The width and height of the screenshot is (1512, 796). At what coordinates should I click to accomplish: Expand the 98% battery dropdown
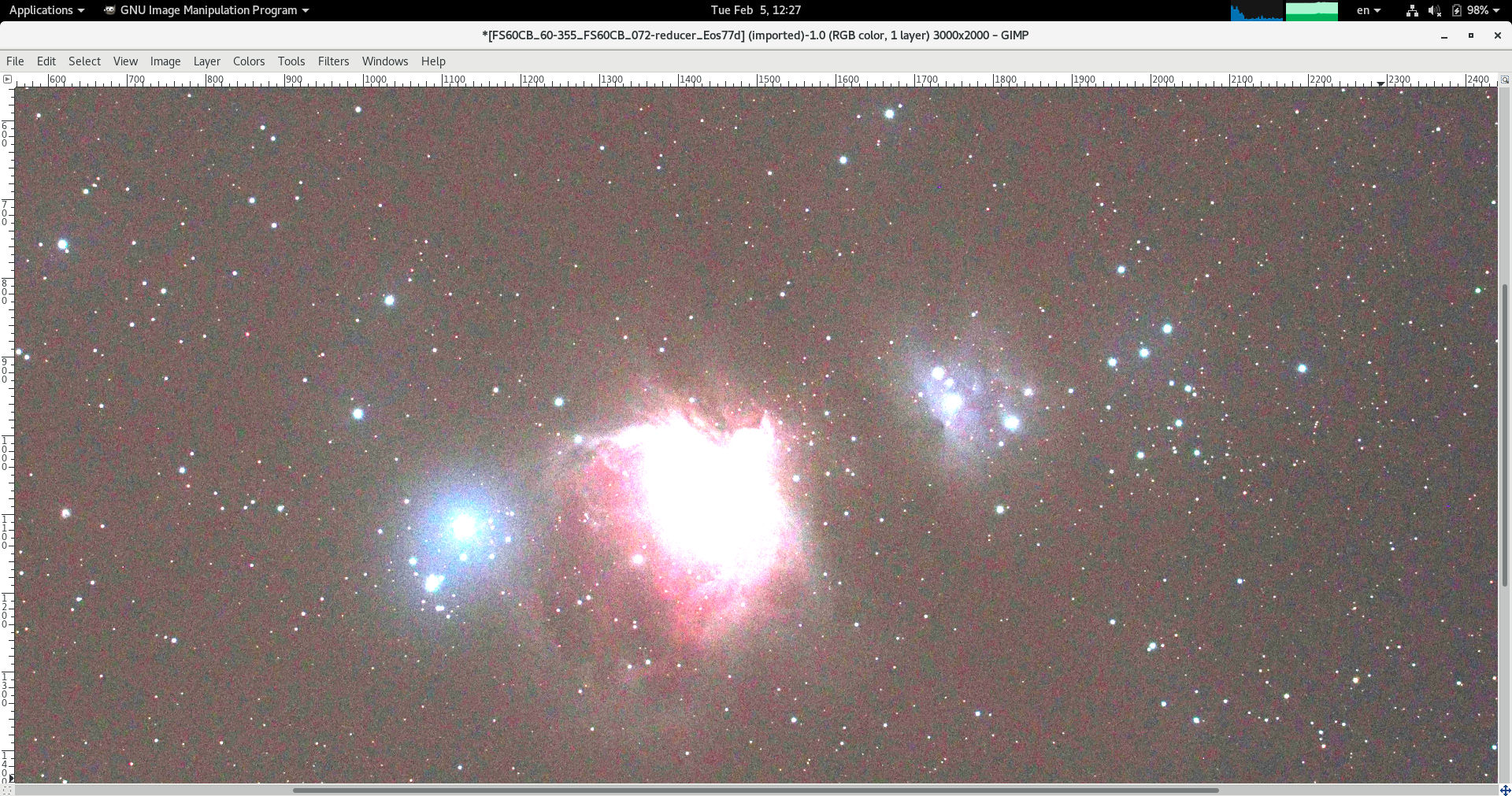pos(1480,10)
